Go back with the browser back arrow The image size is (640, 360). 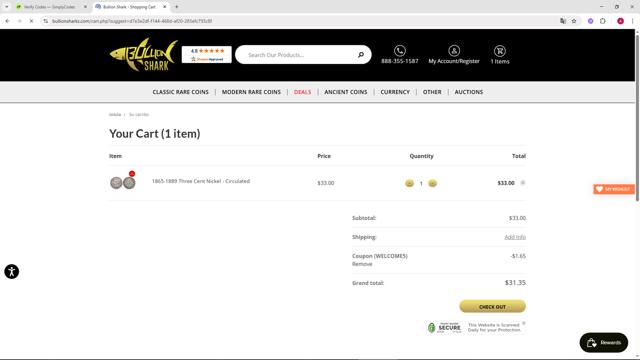(7, 21)
